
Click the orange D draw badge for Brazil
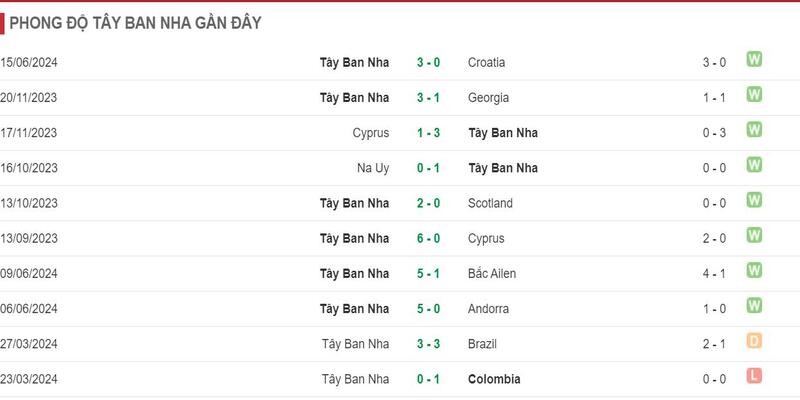point(755,341)
